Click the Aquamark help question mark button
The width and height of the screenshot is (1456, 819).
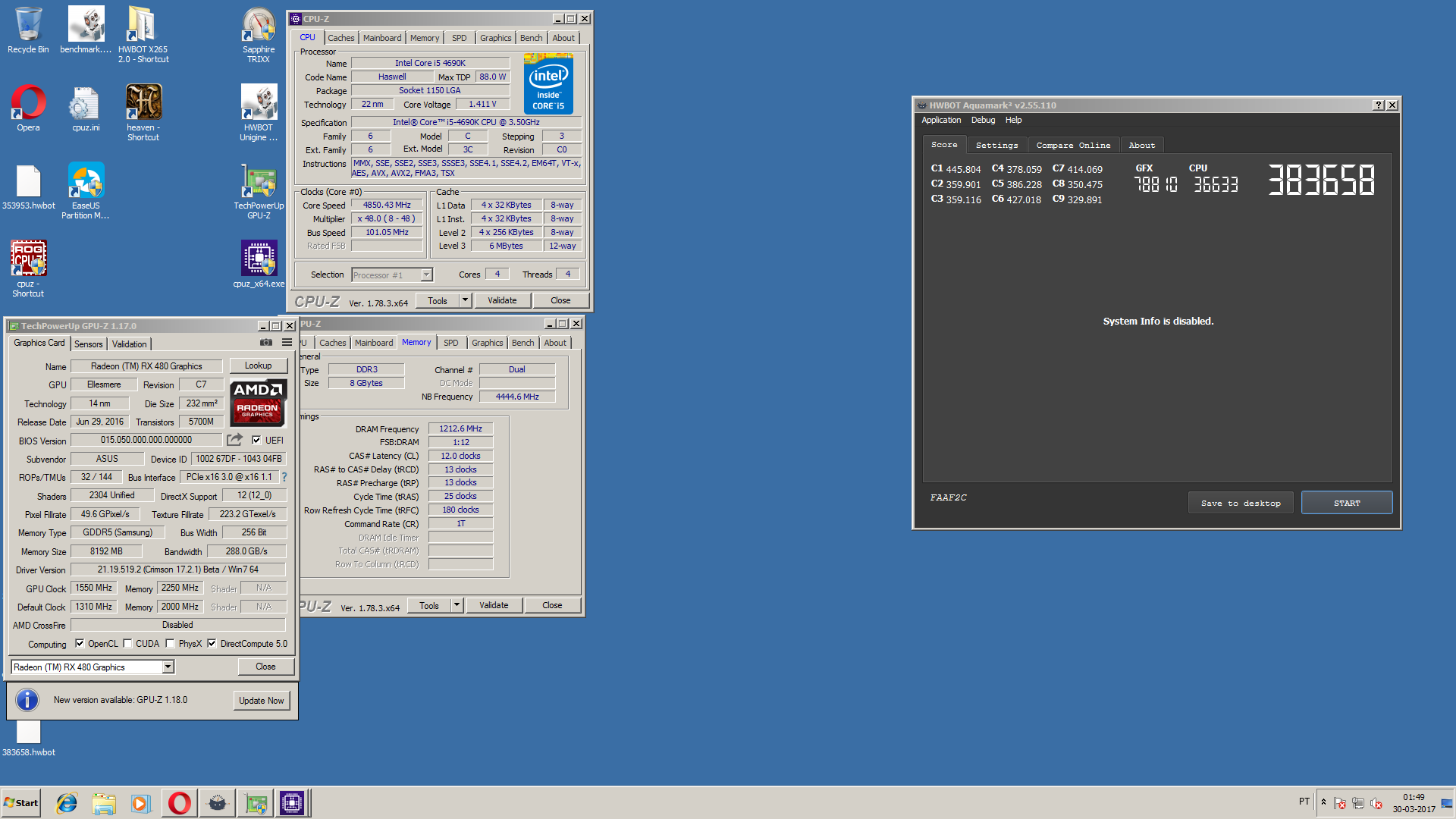pyautogui.click(x=1378, y=105)
